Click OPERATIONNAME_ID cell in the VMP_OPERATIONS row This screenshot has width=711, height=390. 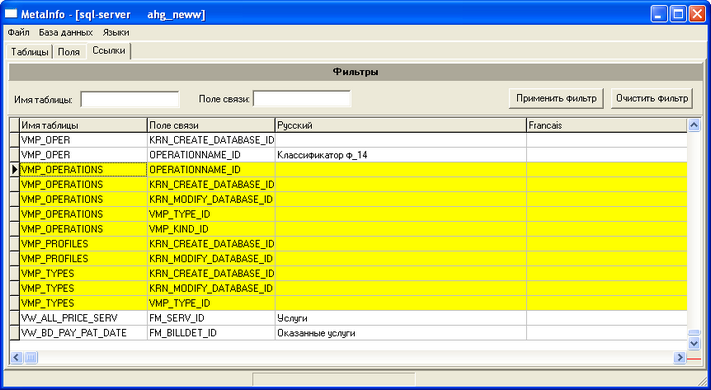tap(211, 170)
